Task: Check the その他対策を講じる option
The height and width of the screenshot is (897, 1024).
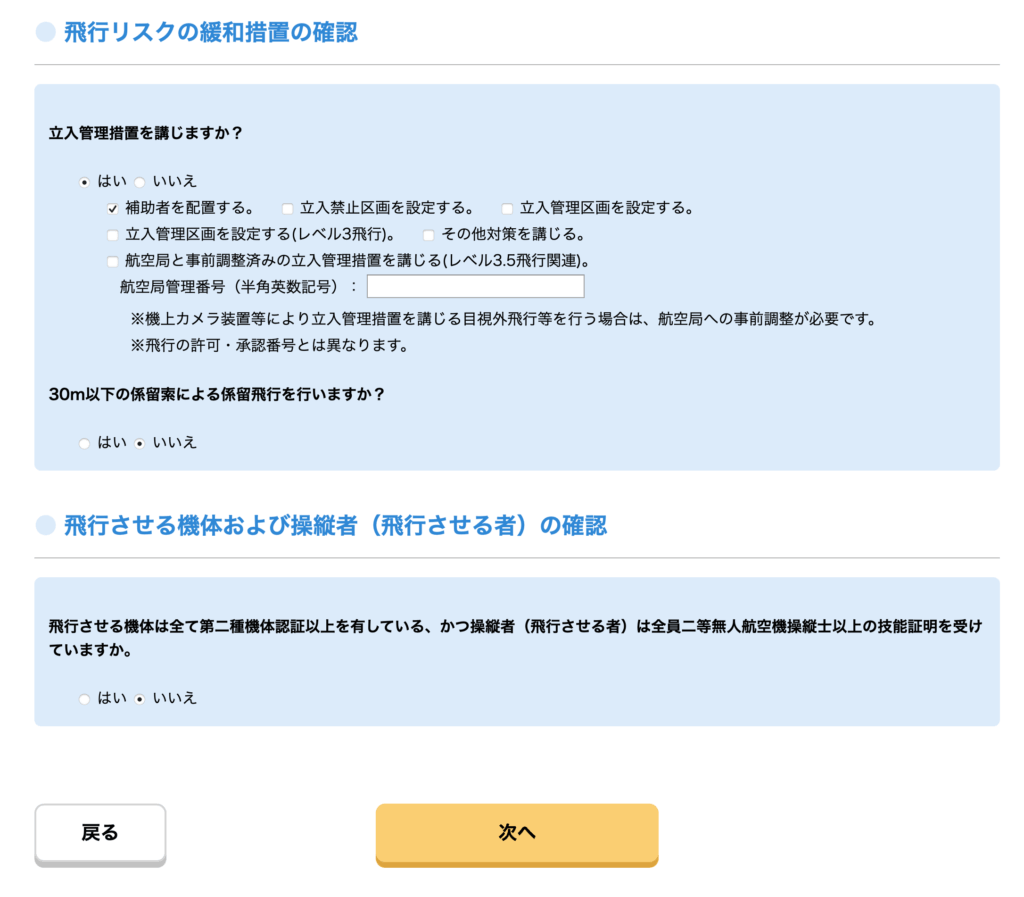Action: tap(428, 236)
